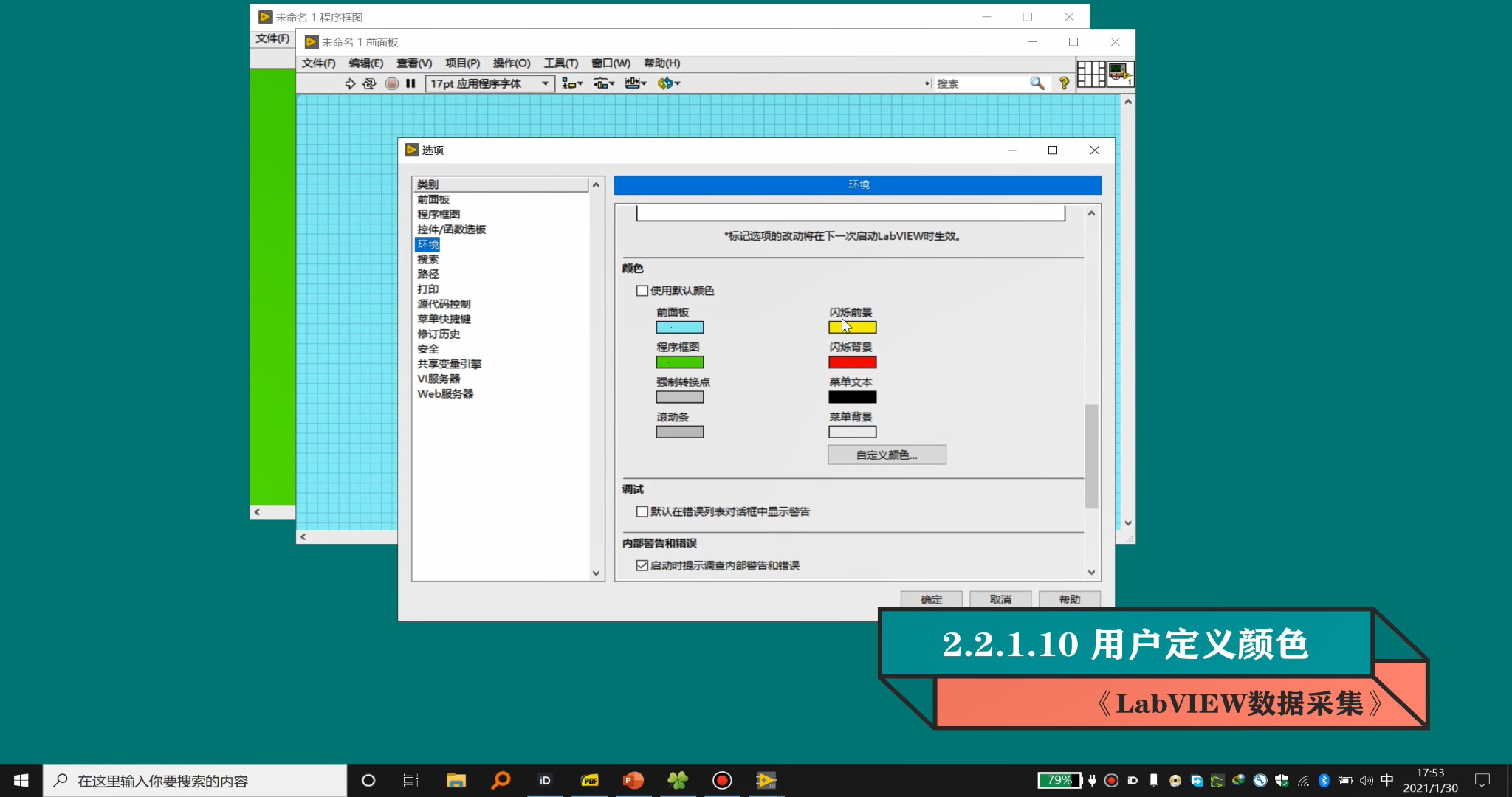
Task: Open the 工具(T) menu
Action: pyautogui.click(x=561, y=63)
